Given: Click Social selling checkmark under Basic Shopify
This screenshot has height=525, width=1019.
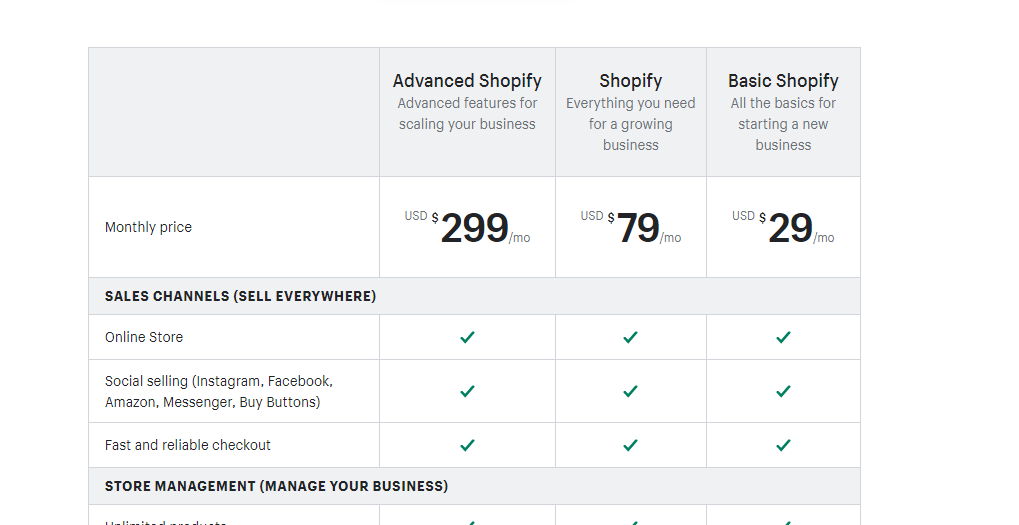Looking at the screenshot, I should (783, 391).
